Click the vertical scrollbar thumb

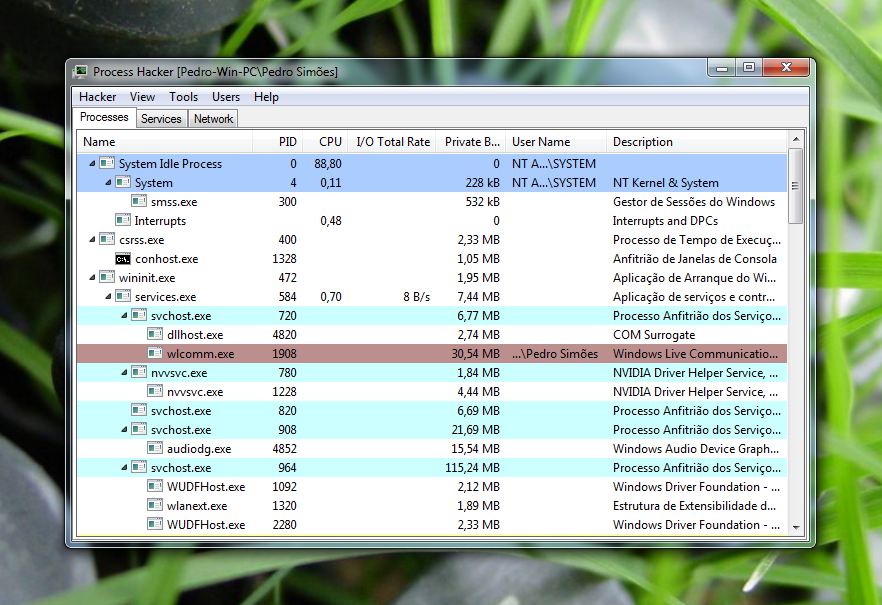point(795,186)
